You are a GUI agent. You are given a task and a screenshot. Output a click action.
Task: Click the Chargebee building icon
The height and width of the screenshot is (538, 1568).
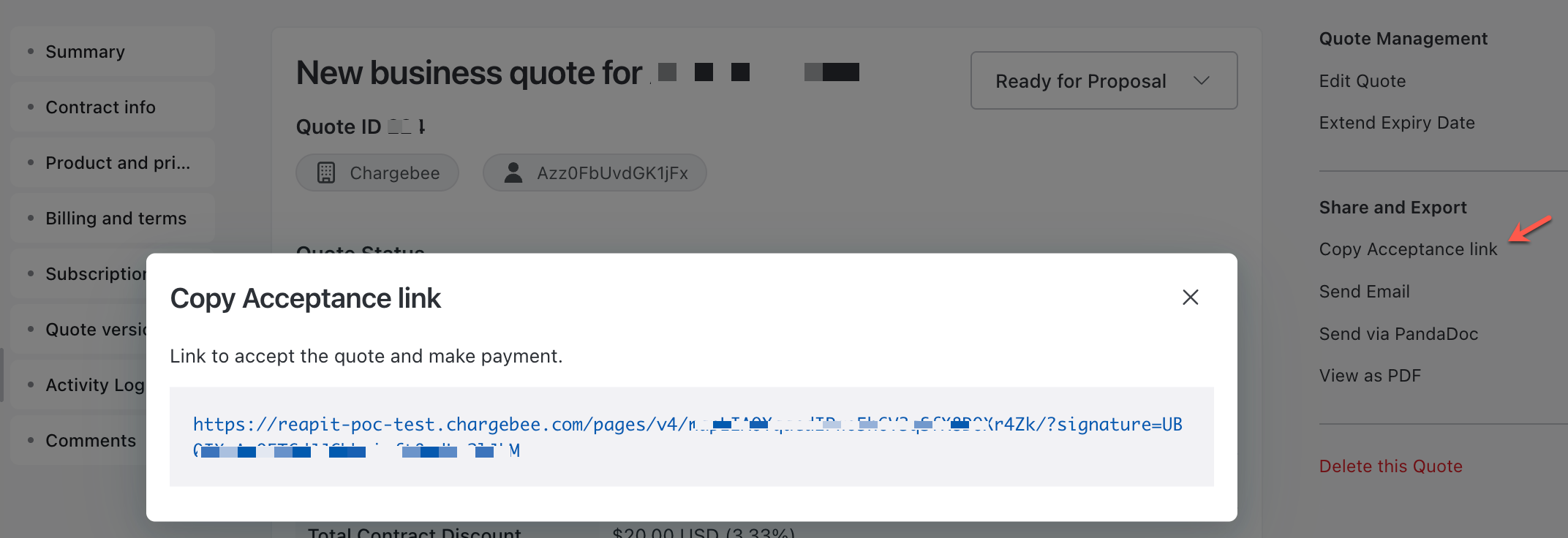coord(326,173)
